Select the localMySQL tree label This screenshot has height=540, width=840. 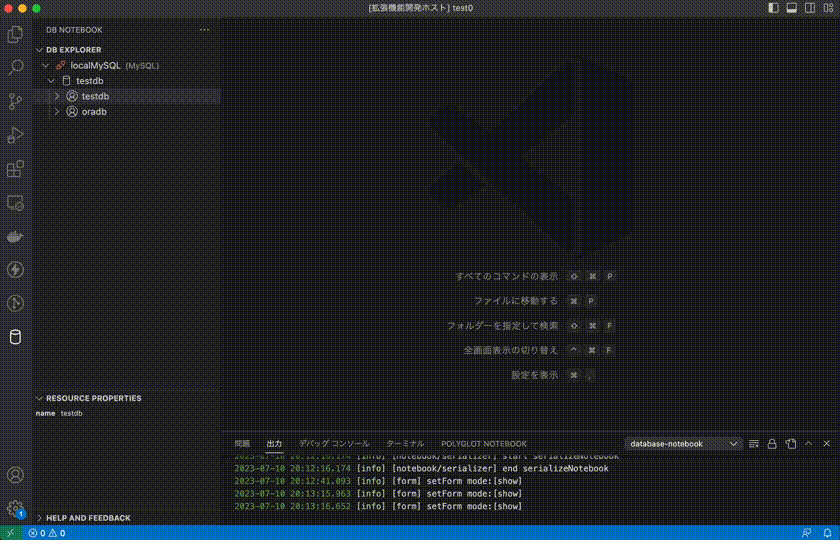(x=95, y=65)
